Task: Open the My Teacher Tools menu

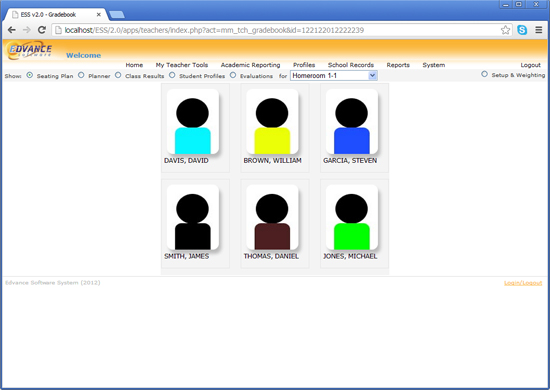Action: point(182,65)
